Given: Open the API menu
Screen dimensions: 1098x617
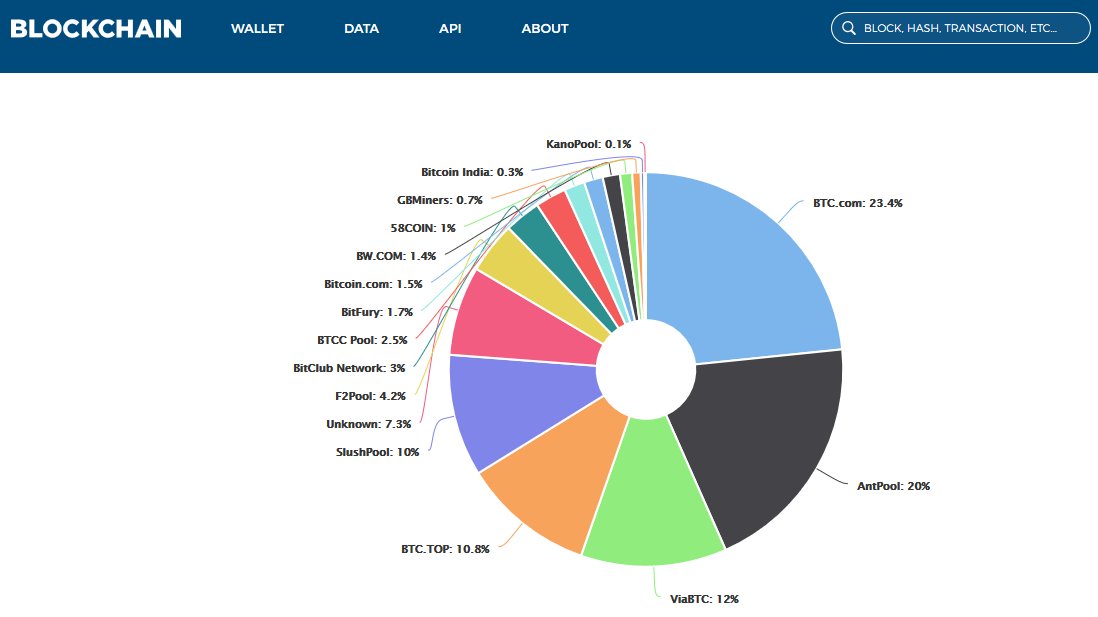Looking at the screenshot, I should coord(450,29).
